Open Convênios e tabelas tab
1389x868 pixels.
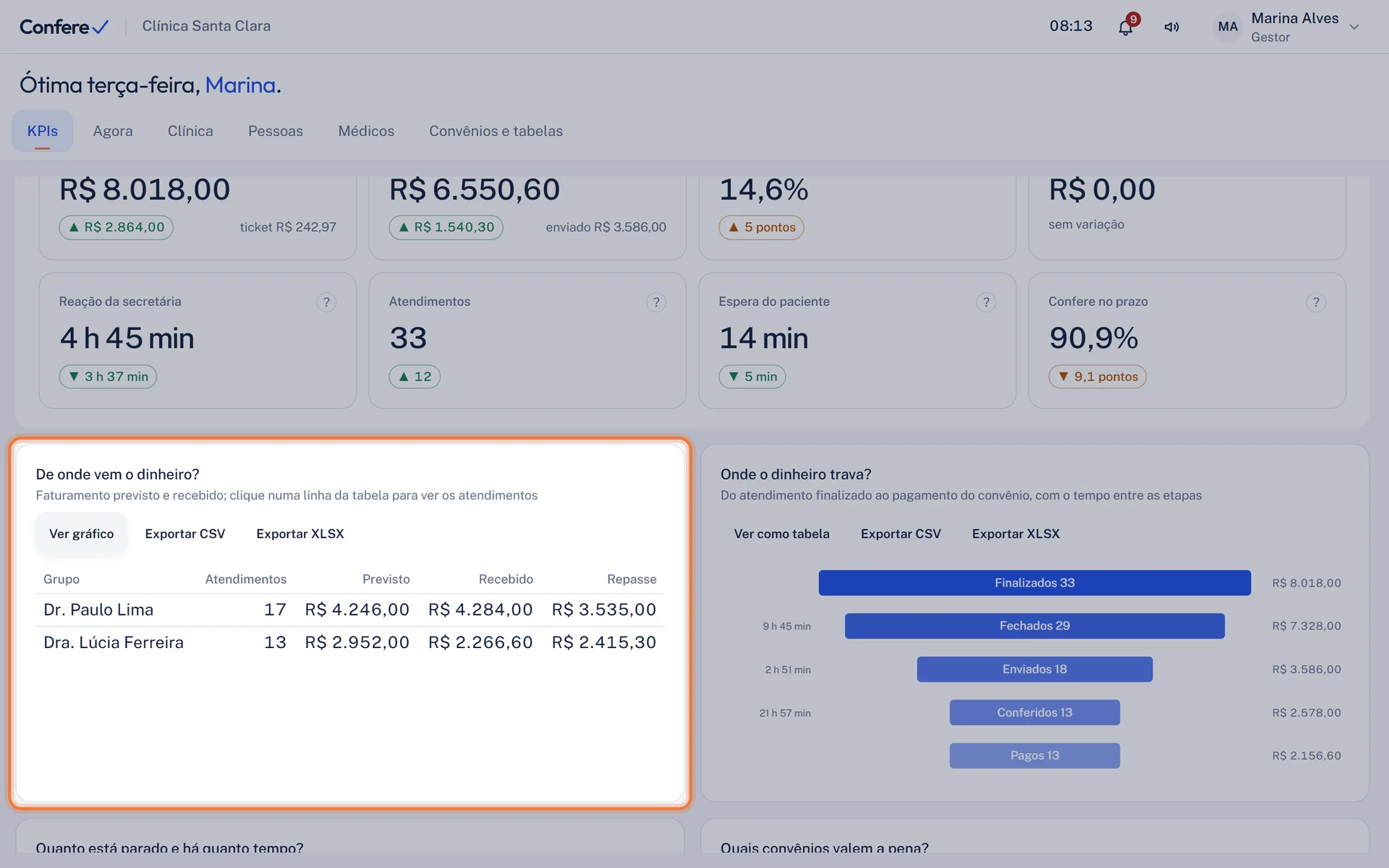click(496, 131)
